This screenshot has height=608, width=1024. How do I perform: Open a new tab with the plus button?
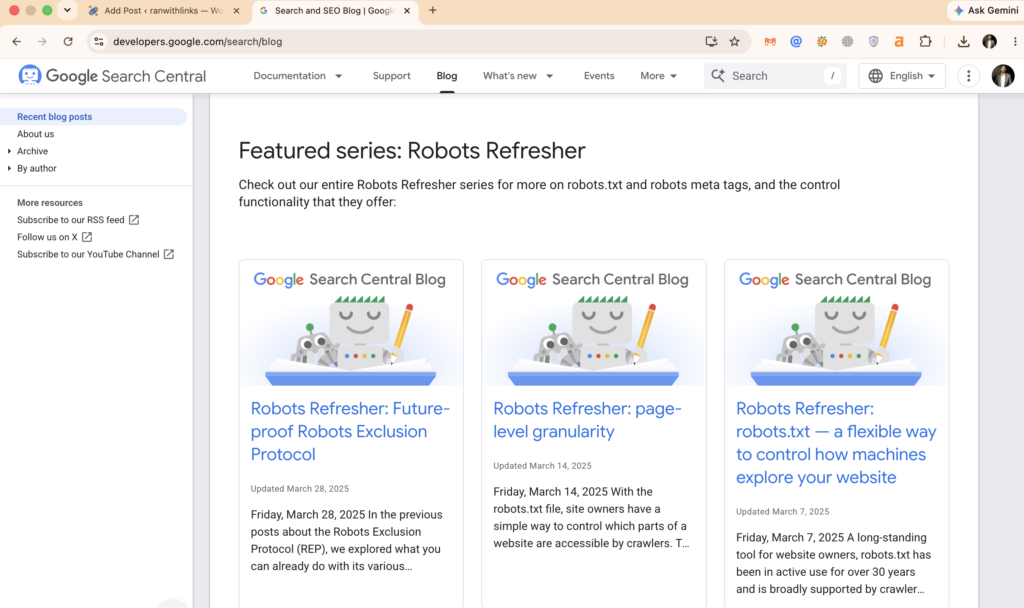pyautogui.click(x=432, y=10)
